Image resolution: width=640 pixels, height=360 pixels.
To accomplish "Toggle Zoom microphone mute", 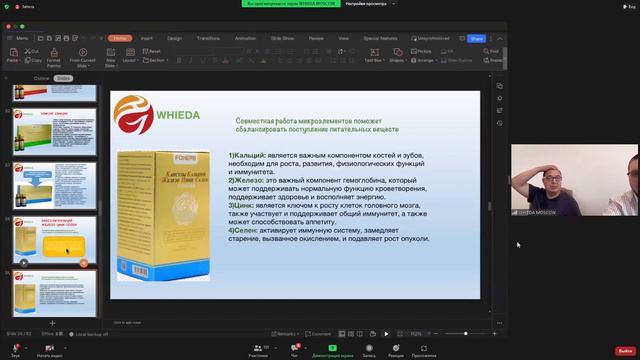I will pos(15,350).
